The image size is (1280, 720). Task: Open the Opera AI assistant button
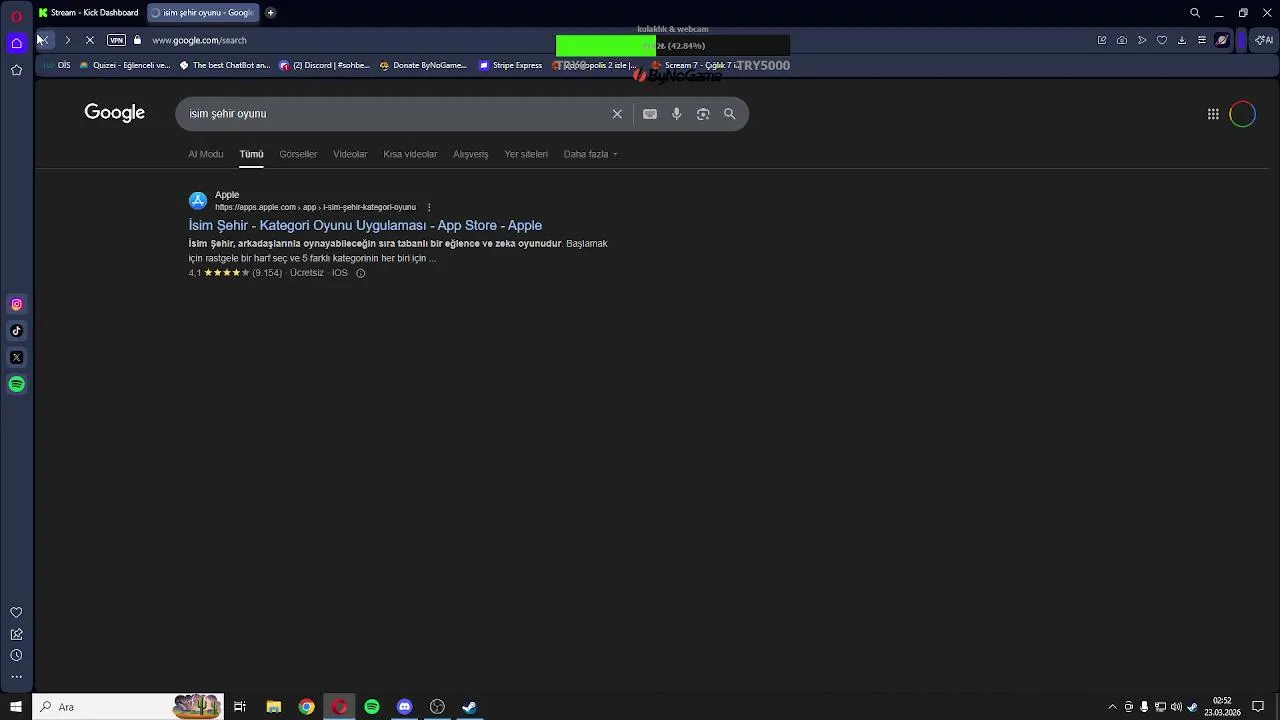[1264, 40]
